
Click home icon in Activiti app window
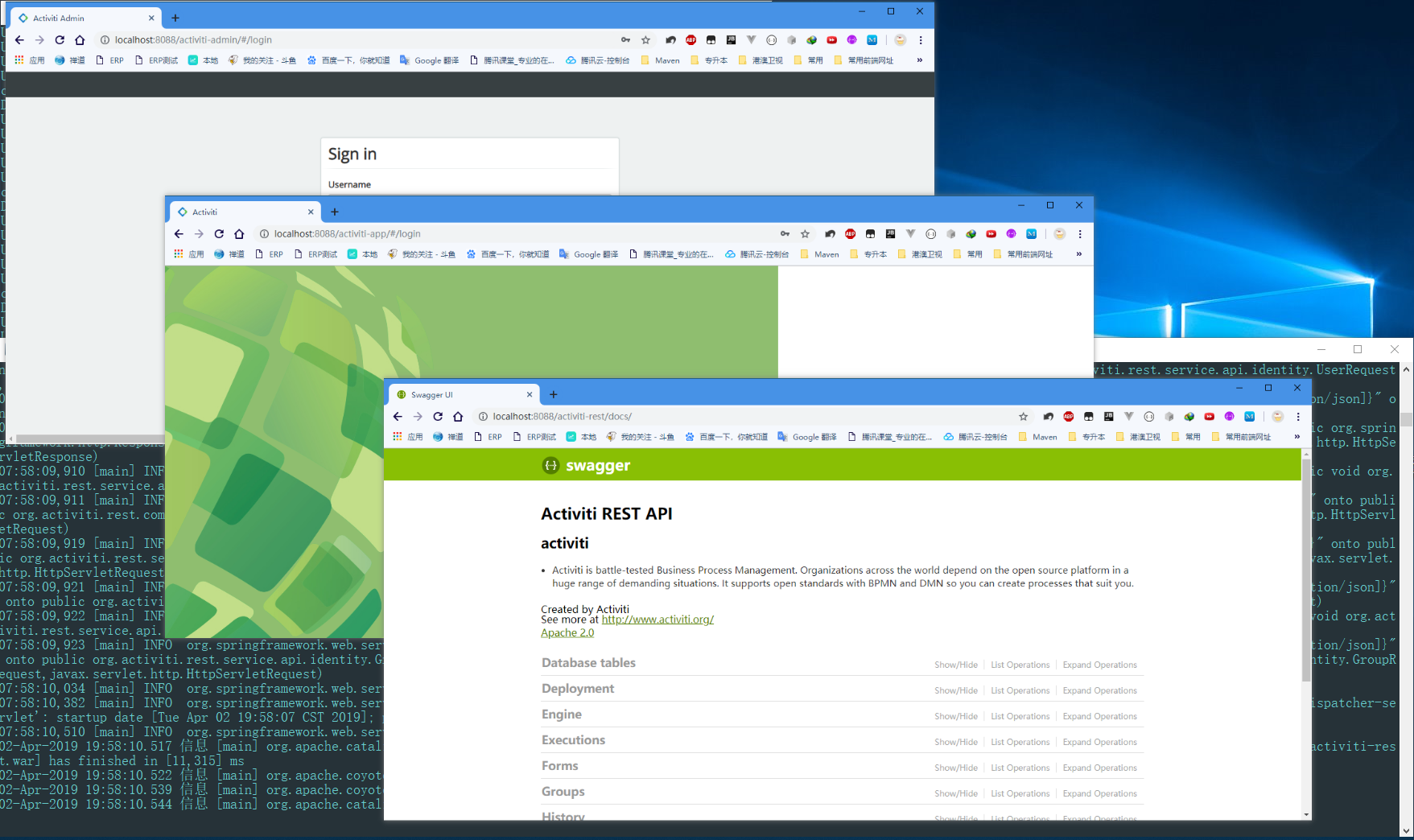(x=239, y=233)
